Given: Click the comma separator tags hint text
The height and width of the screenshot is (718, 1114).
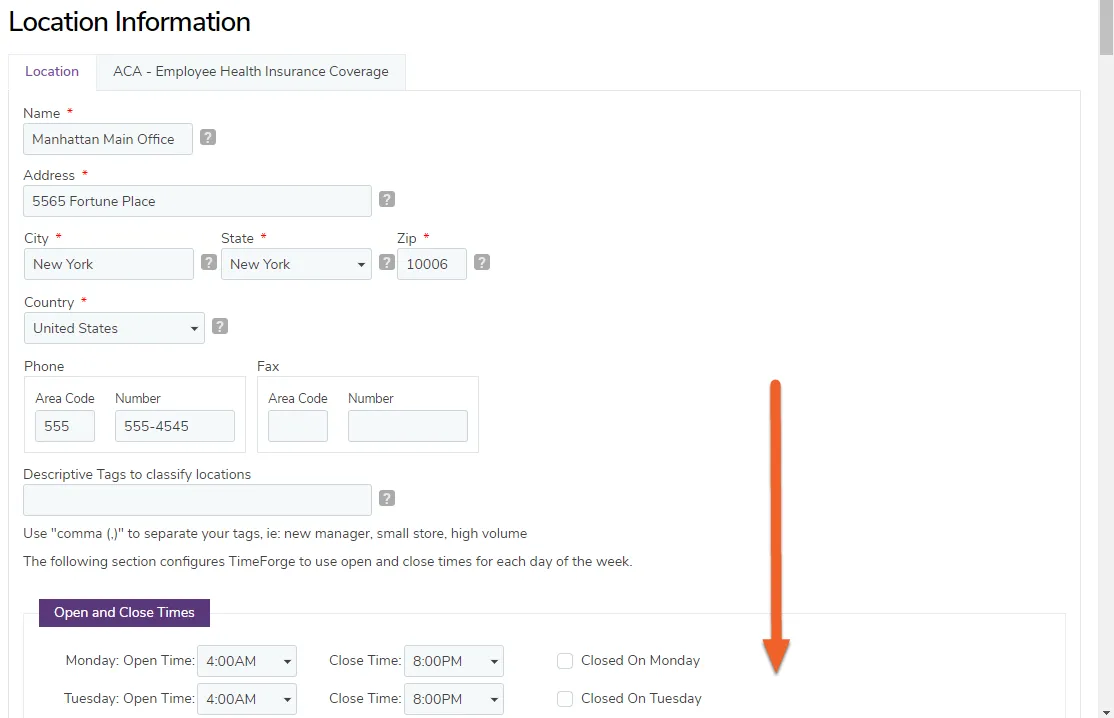Looking at the screenshot, I should (x=275, y=533).
